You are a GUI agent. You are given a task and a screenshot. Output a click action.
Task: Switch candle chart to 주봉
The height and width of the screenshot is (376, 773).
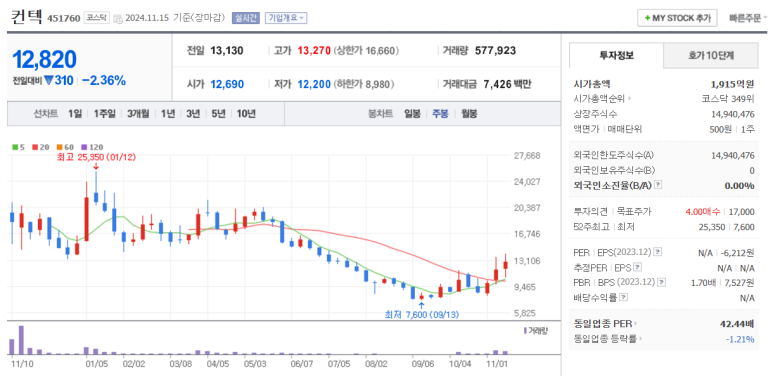click(x=440, y=114)
